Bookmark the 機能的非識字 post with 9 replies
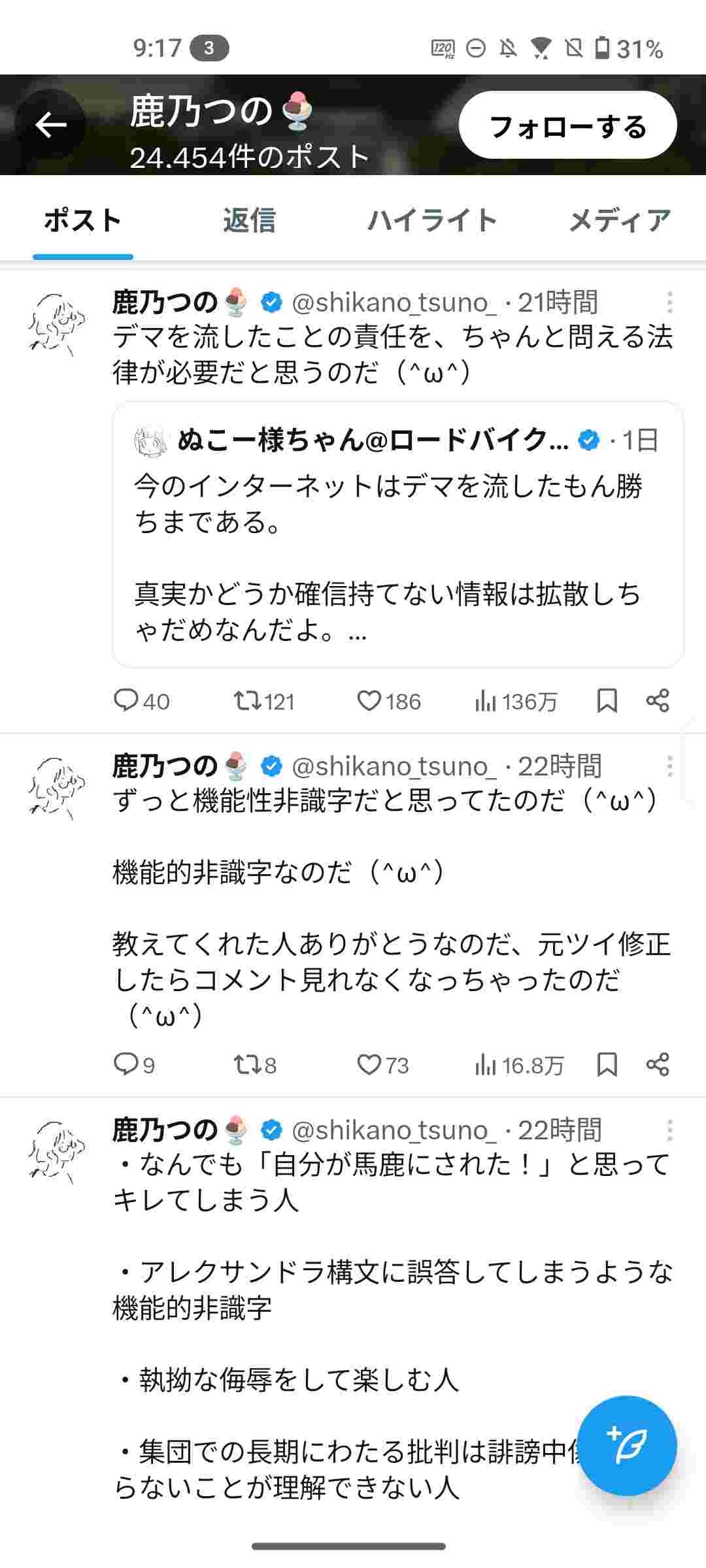Viewport: 706px width, 1568px height. pos(607,1066)
